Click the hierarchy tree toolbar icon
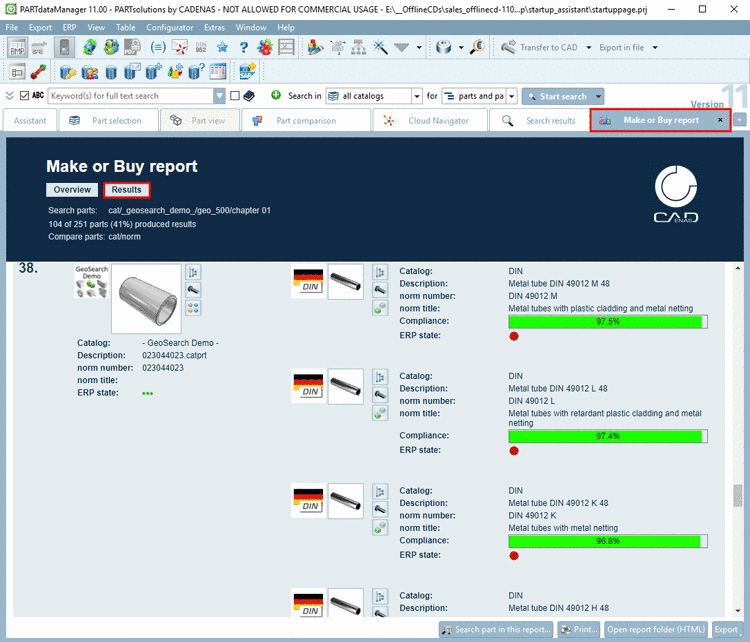 pyautogui.click(x=359, y=47)
